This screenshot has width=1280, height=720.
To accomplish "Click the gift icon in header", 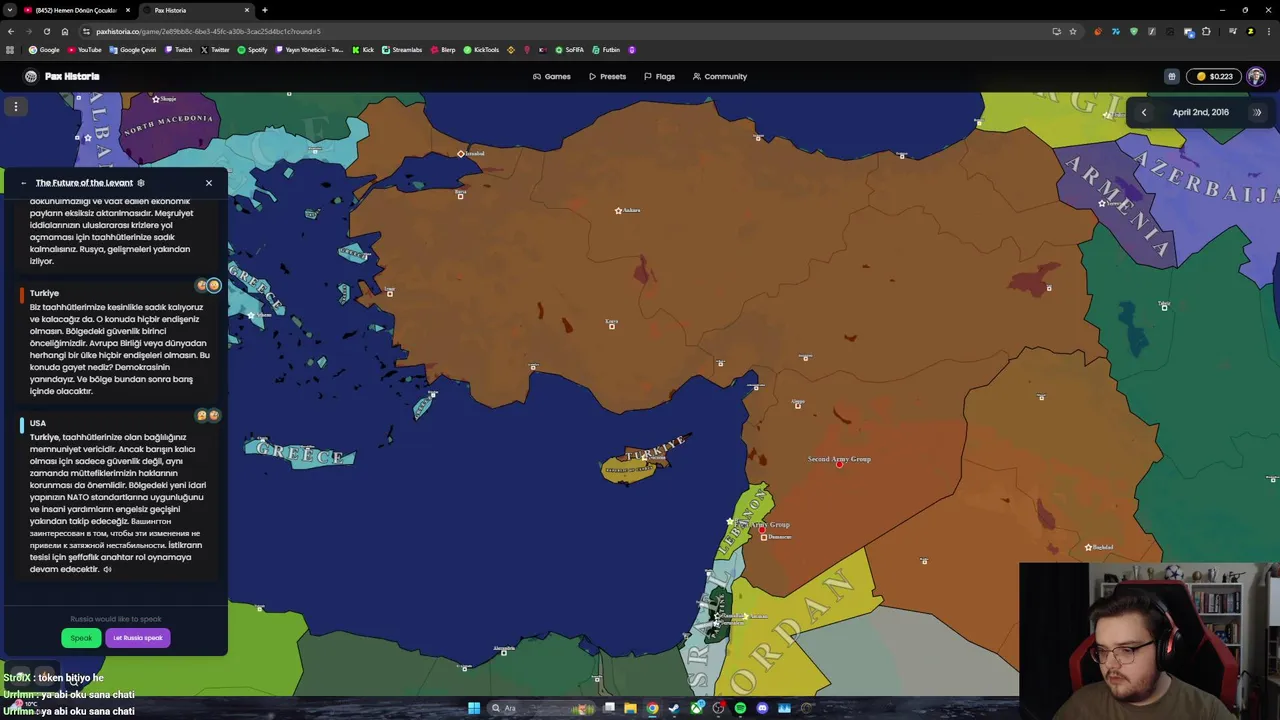I will pos(1172,76).
